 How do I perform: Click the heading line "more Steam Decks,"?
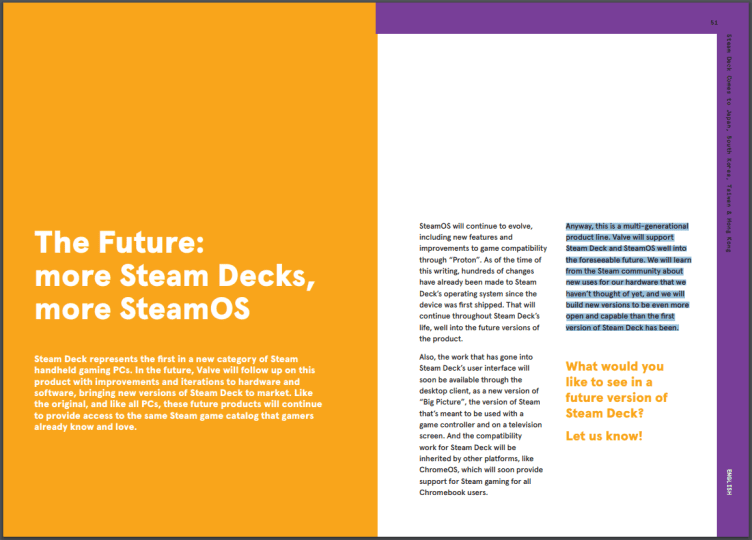coord(175,276)
